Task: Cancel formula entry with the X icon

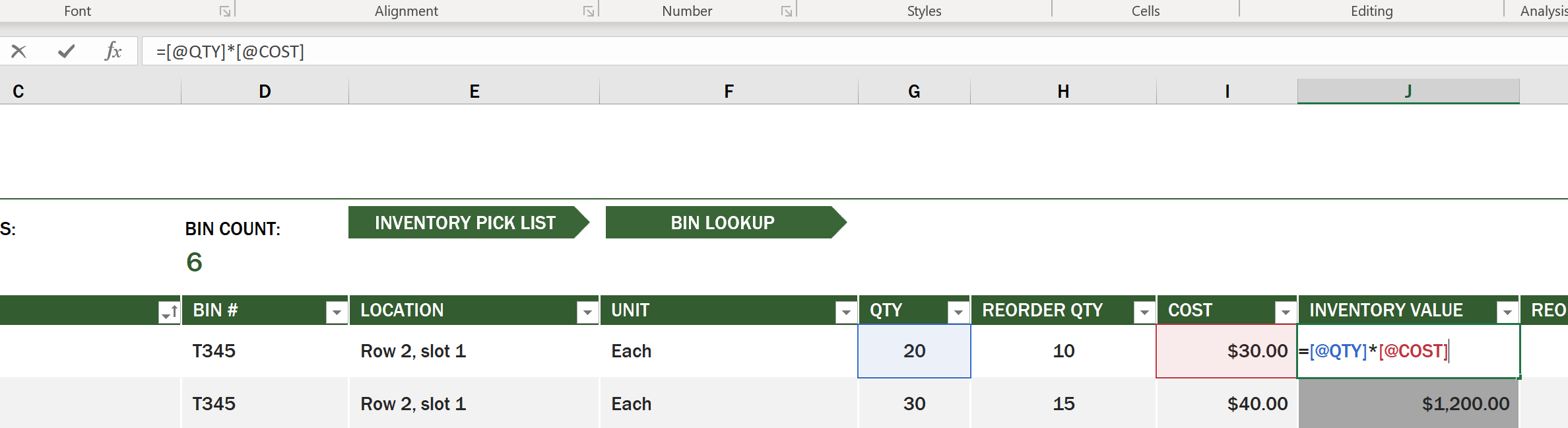Action: (18, 51)
